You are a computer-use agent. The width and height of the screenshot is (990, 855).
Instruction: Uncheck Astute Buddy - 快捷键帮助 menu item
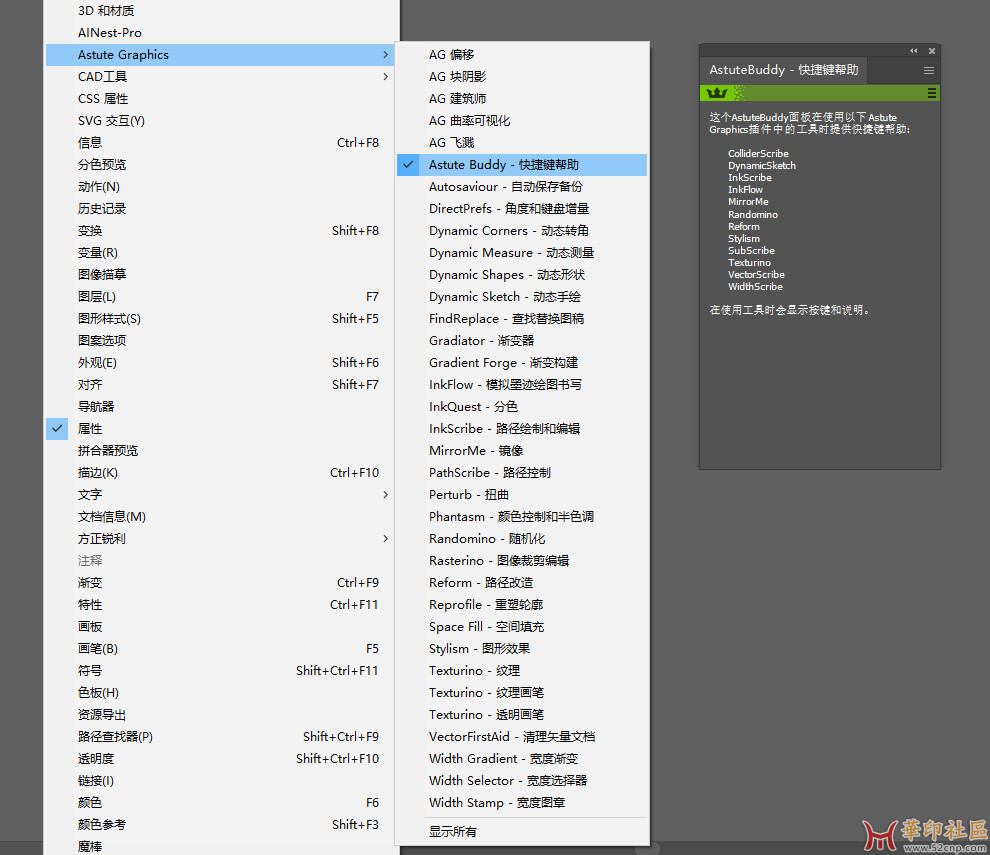click(x=522, y=165)
